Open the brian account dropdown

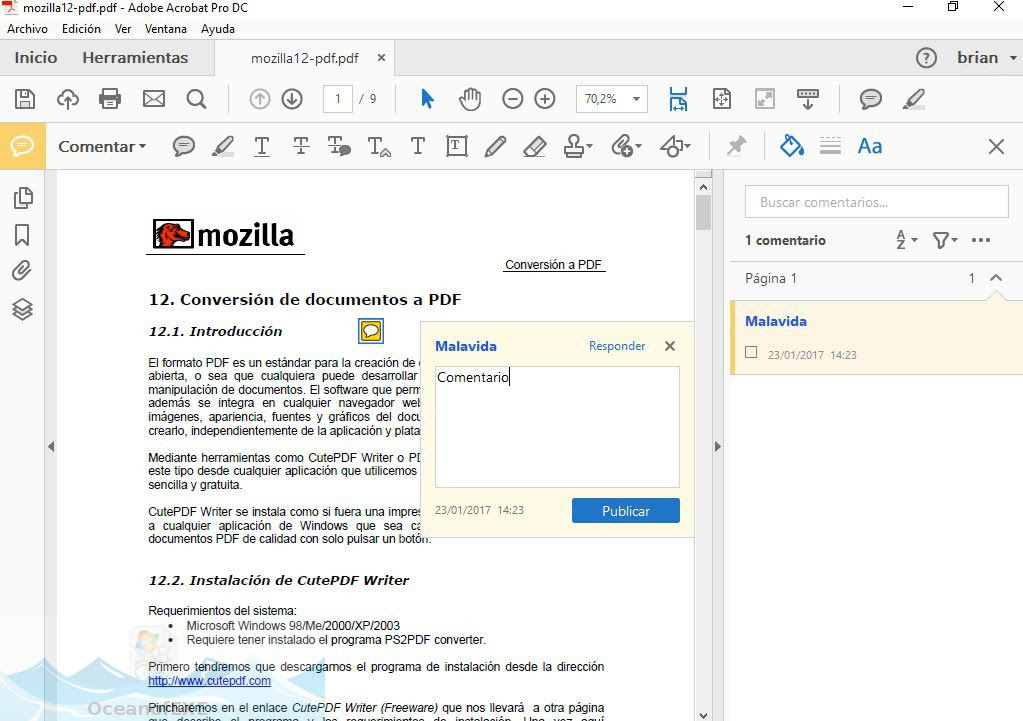(x=986, y=57)
